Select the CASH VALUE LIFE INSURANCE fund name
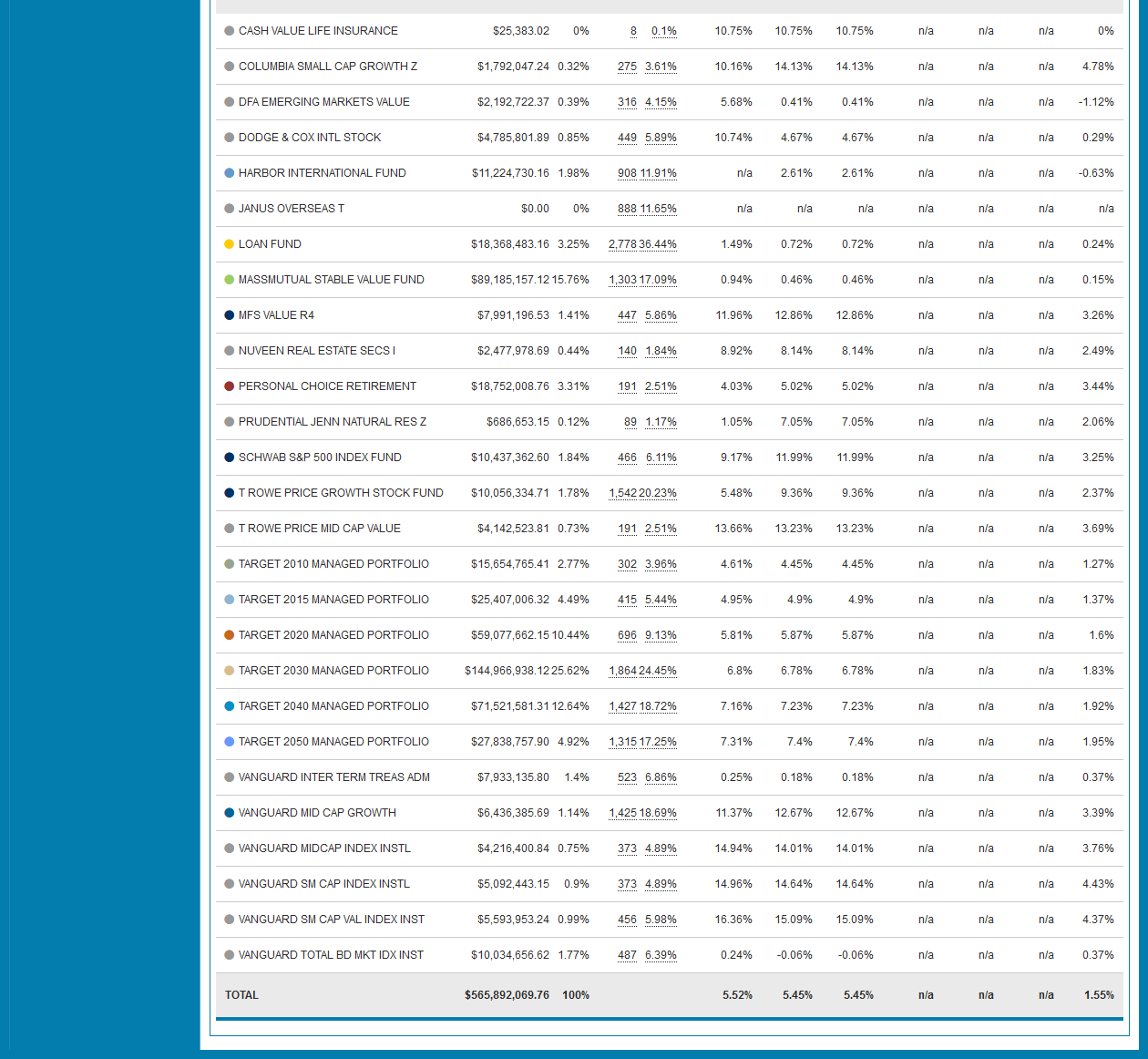The height and width of the screenshot is (1059, 1148). tap(318, 31)
